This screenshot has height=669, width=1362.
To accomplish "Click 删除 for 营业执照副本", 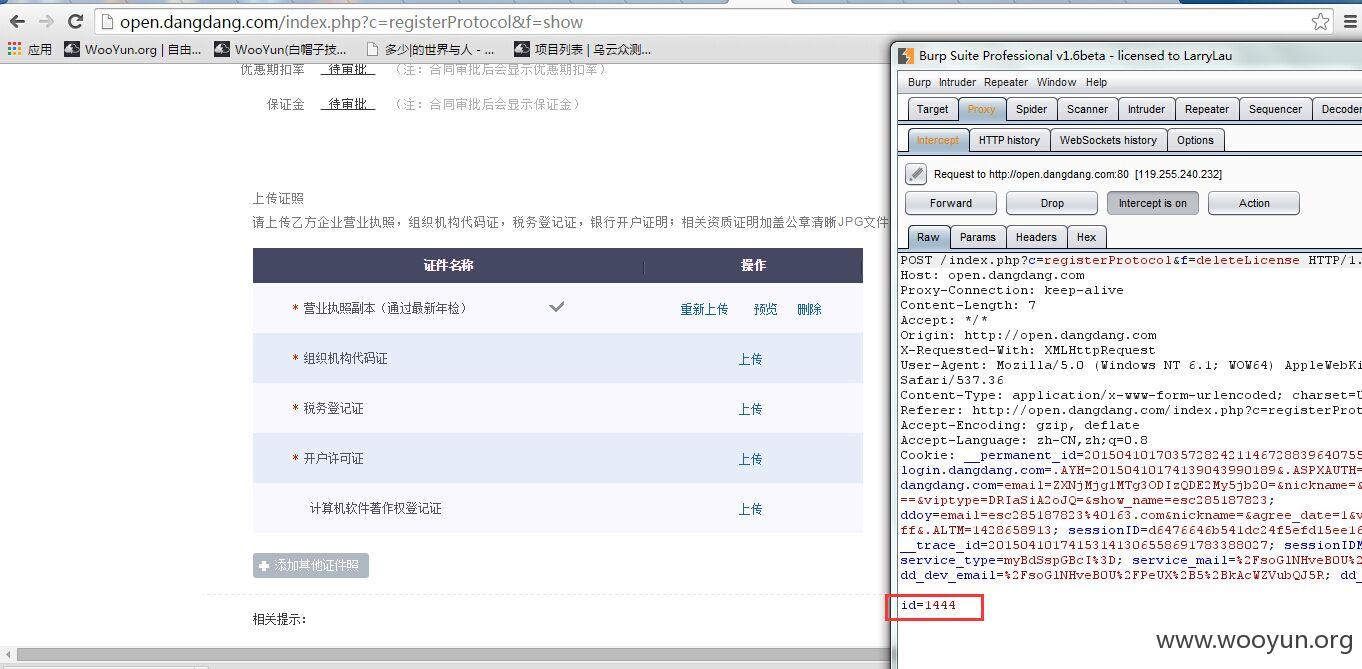I will click(x=809, y=310).
